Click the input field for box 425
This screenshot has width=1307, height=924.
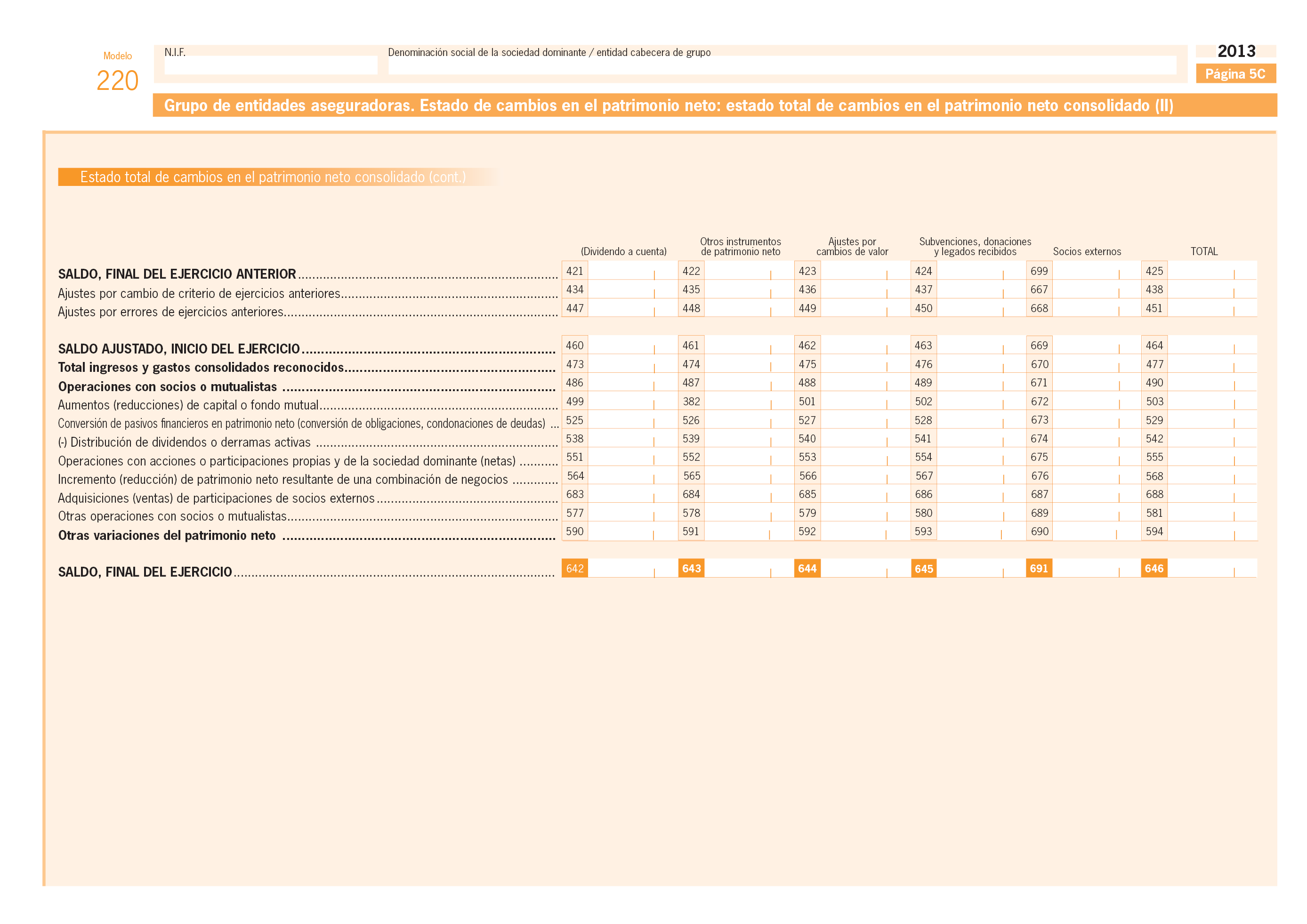tap(1212, 271)
